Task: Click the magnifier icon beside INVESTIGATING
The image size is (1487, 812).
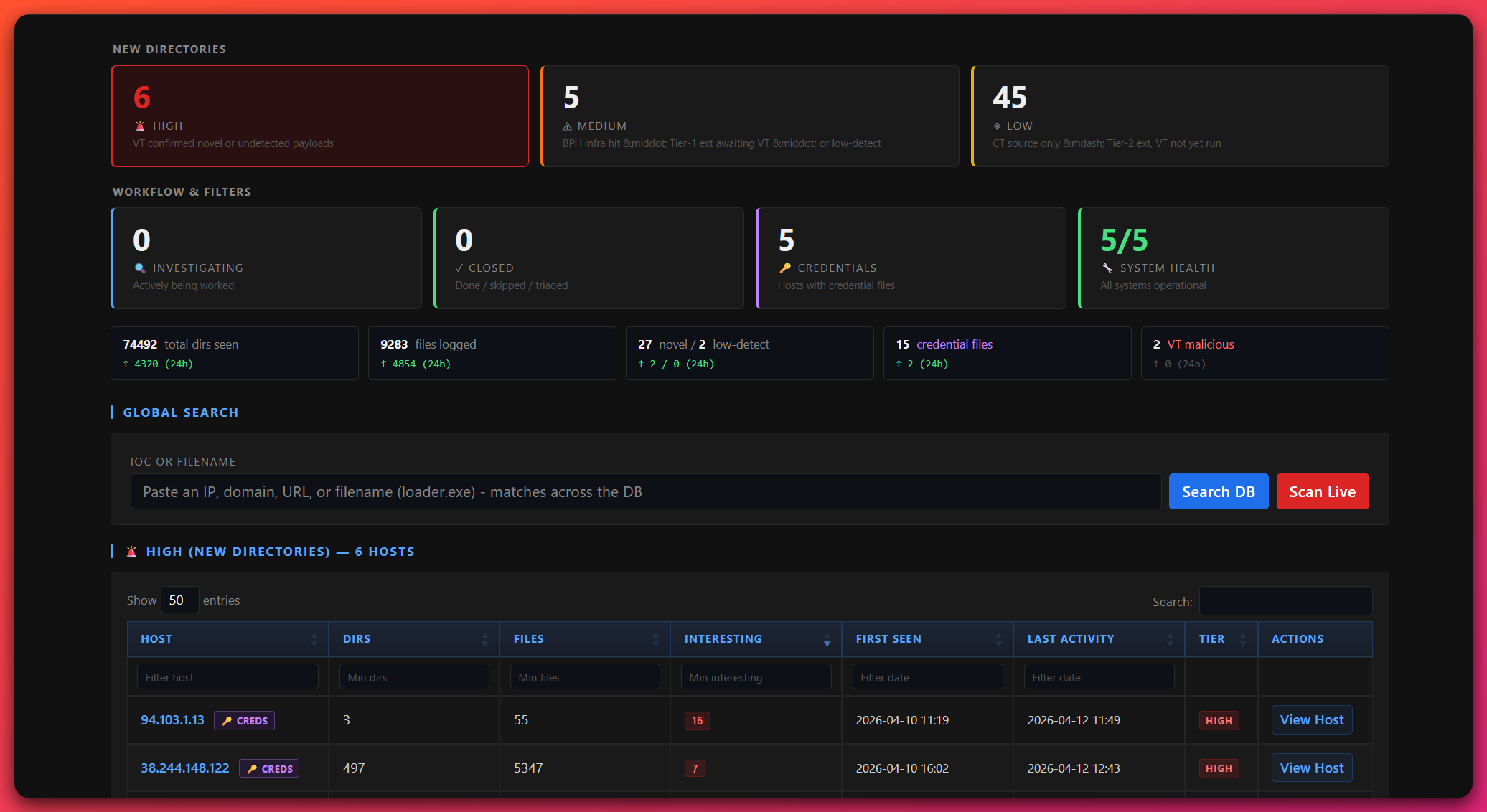Action: [x=140, y=268]
